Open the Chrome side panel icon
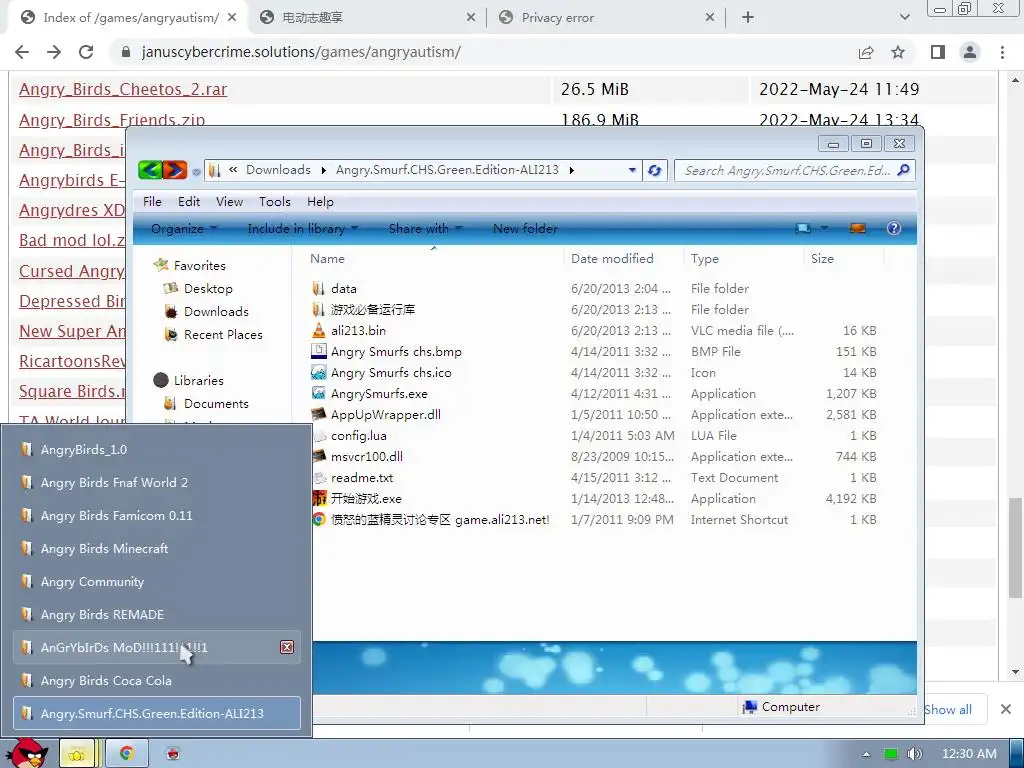 938,52
